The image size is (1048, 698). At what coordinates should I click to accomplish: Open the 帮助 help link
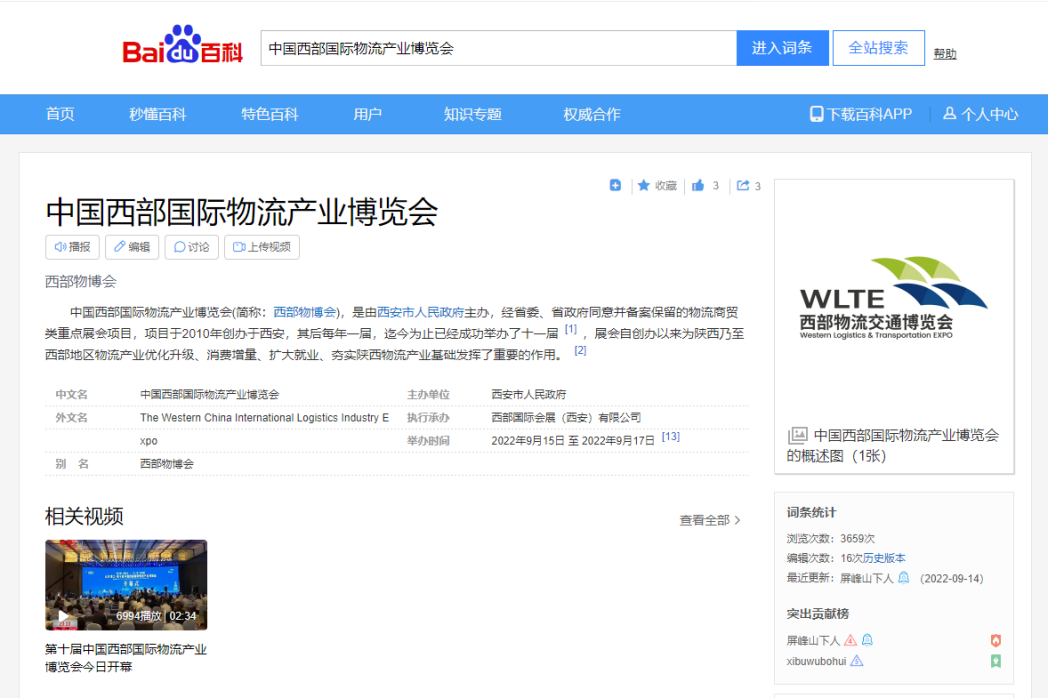[x=944, y=53]
